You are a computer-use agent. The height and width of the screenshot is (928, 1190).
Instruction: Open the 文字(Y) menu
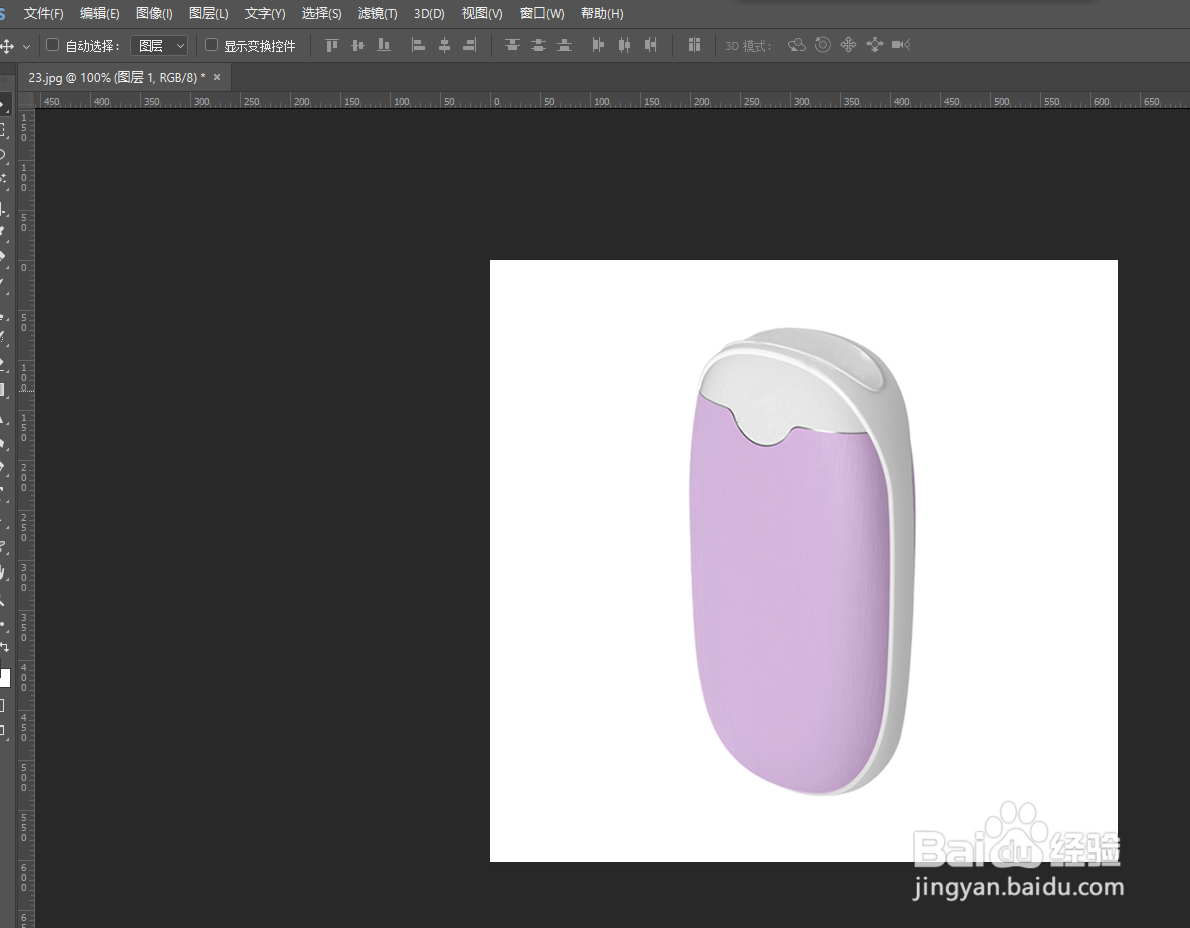point(265,14)
